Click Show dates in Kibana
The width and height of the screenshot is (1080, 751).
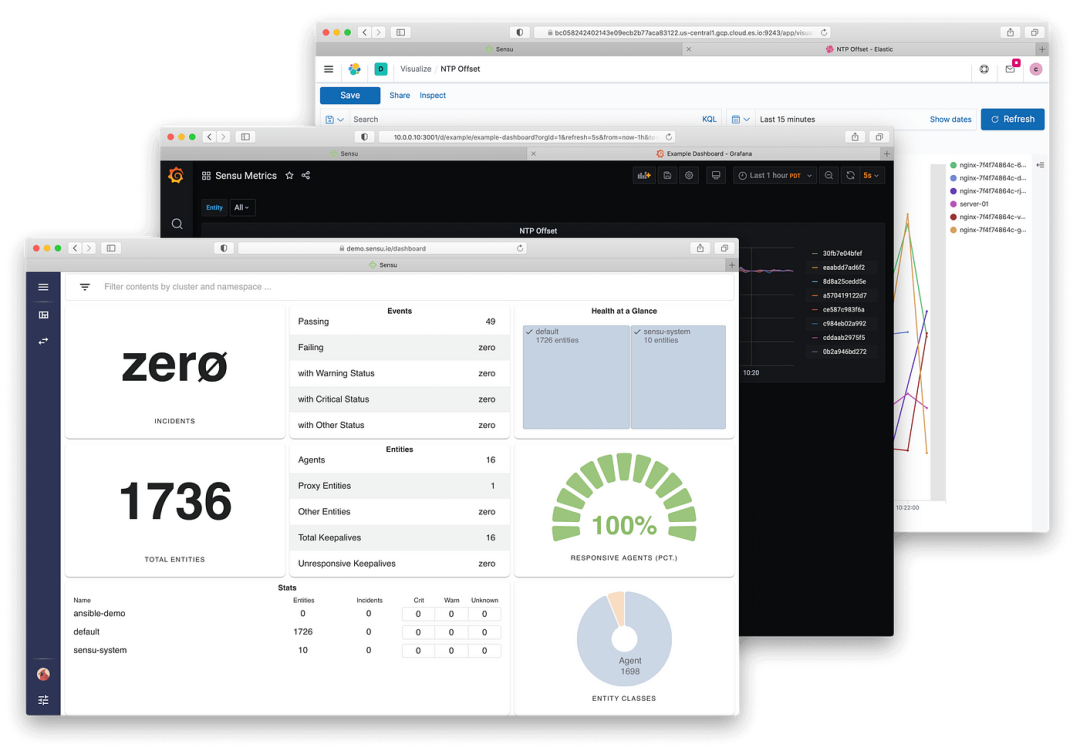[951, 119]
